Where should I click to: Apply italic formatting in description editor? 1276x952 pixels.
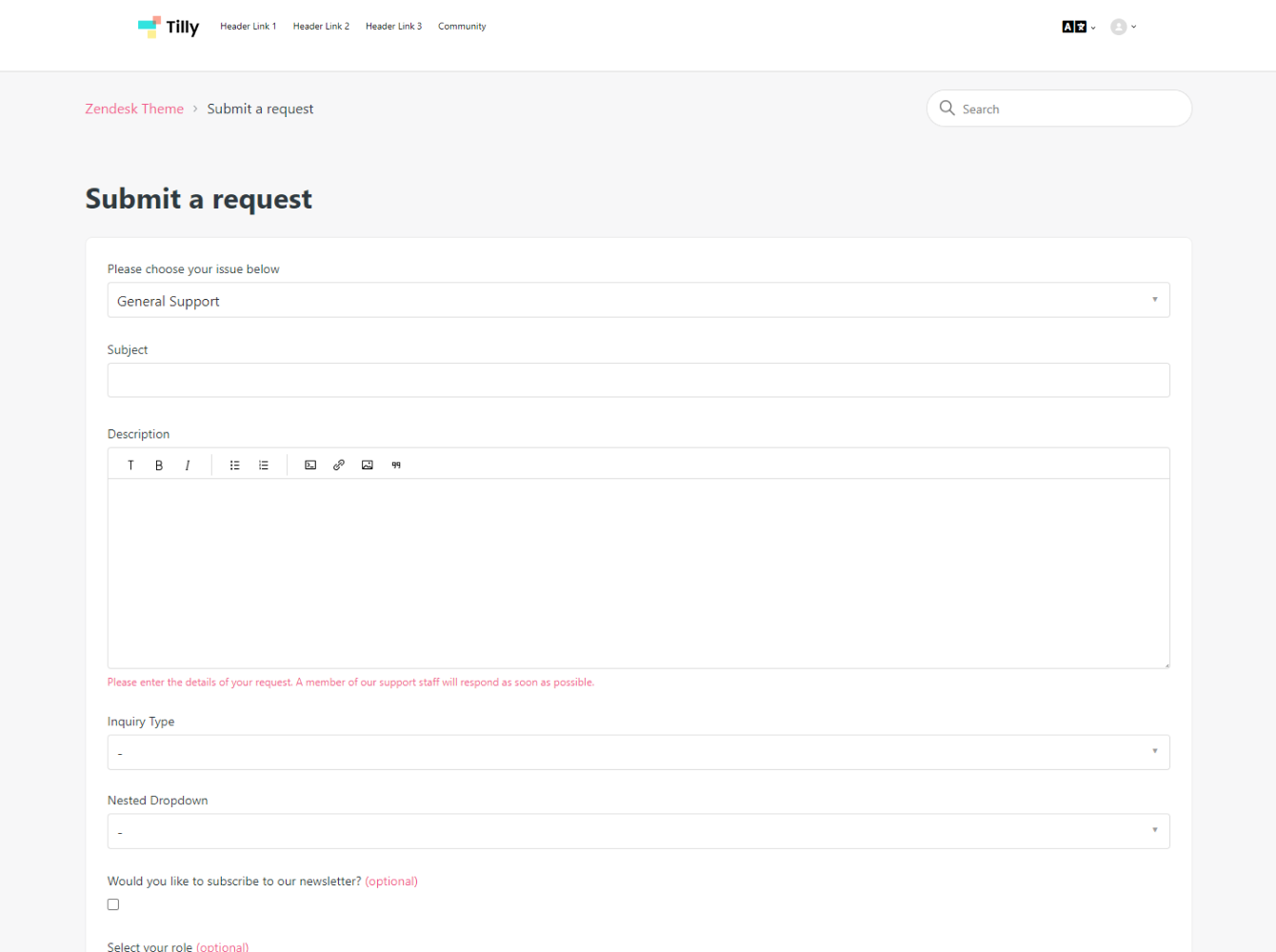tap(188, 466)
